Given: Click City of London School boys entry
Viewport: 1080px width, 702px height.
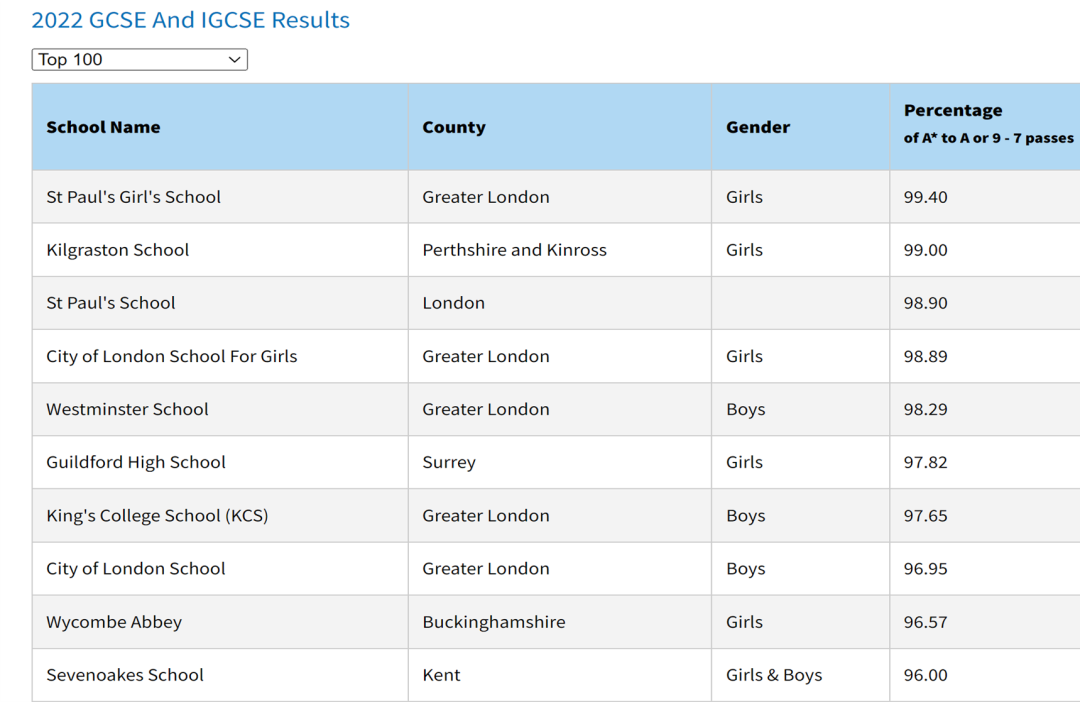Looking at the screenshot, I should point(136,568).
